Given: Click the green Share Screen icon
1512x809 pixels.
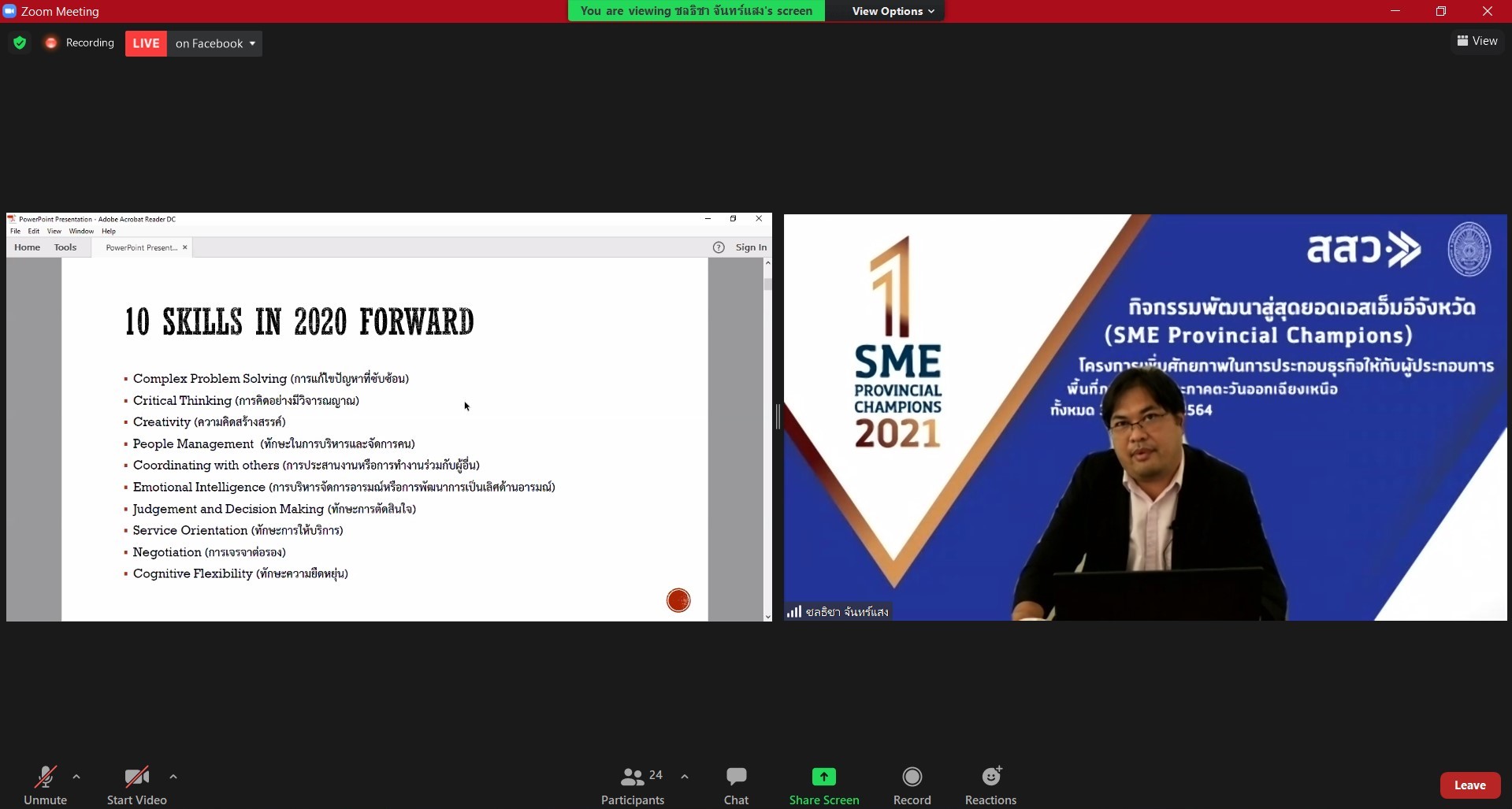Looking at the screenshot, I should [823, 777].
